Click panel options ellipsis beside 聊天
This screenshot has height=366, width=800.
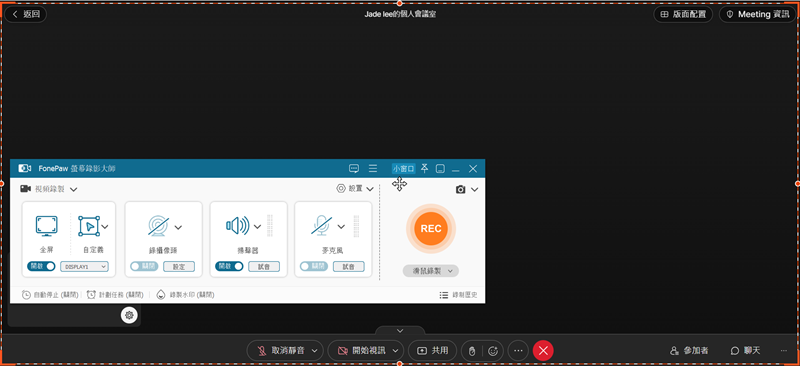[x=784, y=351]
